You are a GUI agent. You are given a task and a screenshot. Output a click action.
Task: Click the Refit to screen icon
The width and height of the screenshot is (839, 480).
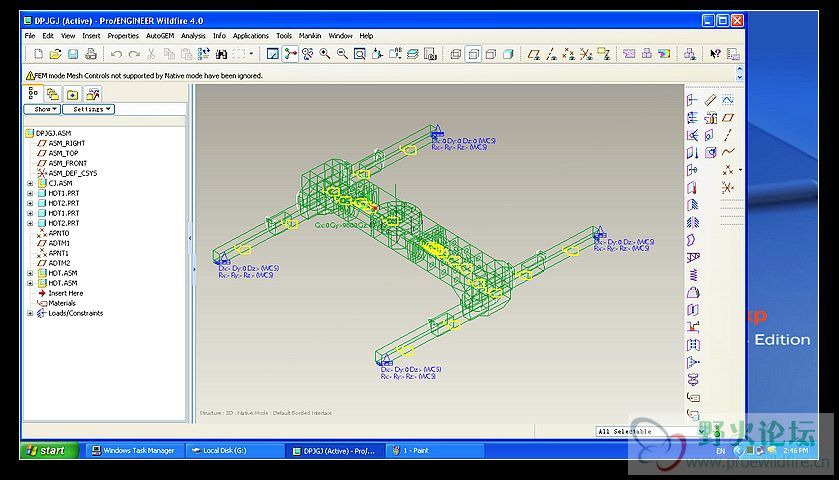coord(360,54)
